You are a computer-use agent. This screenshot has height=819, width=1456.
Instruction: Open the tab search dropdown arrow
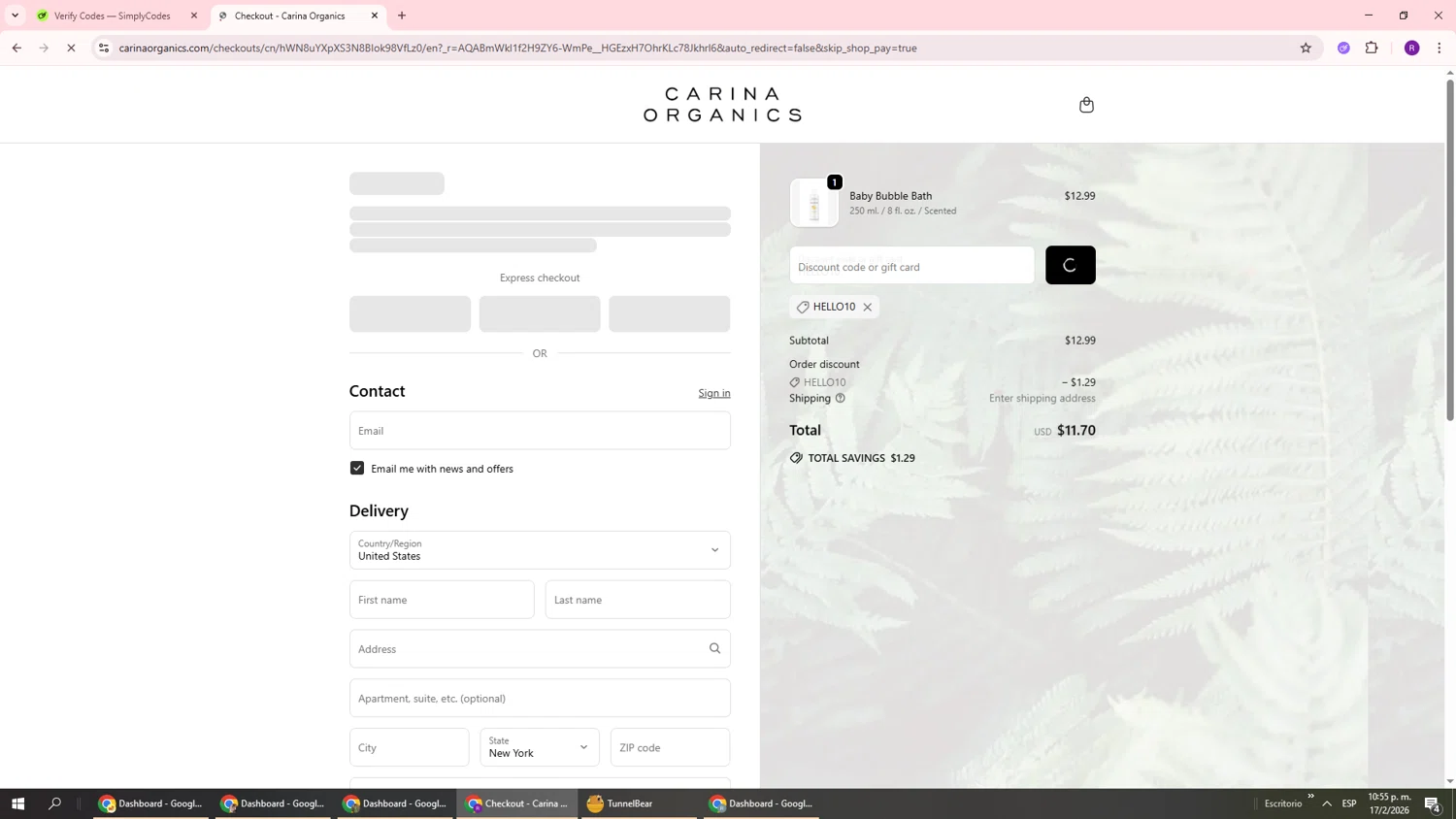(15, 16)
